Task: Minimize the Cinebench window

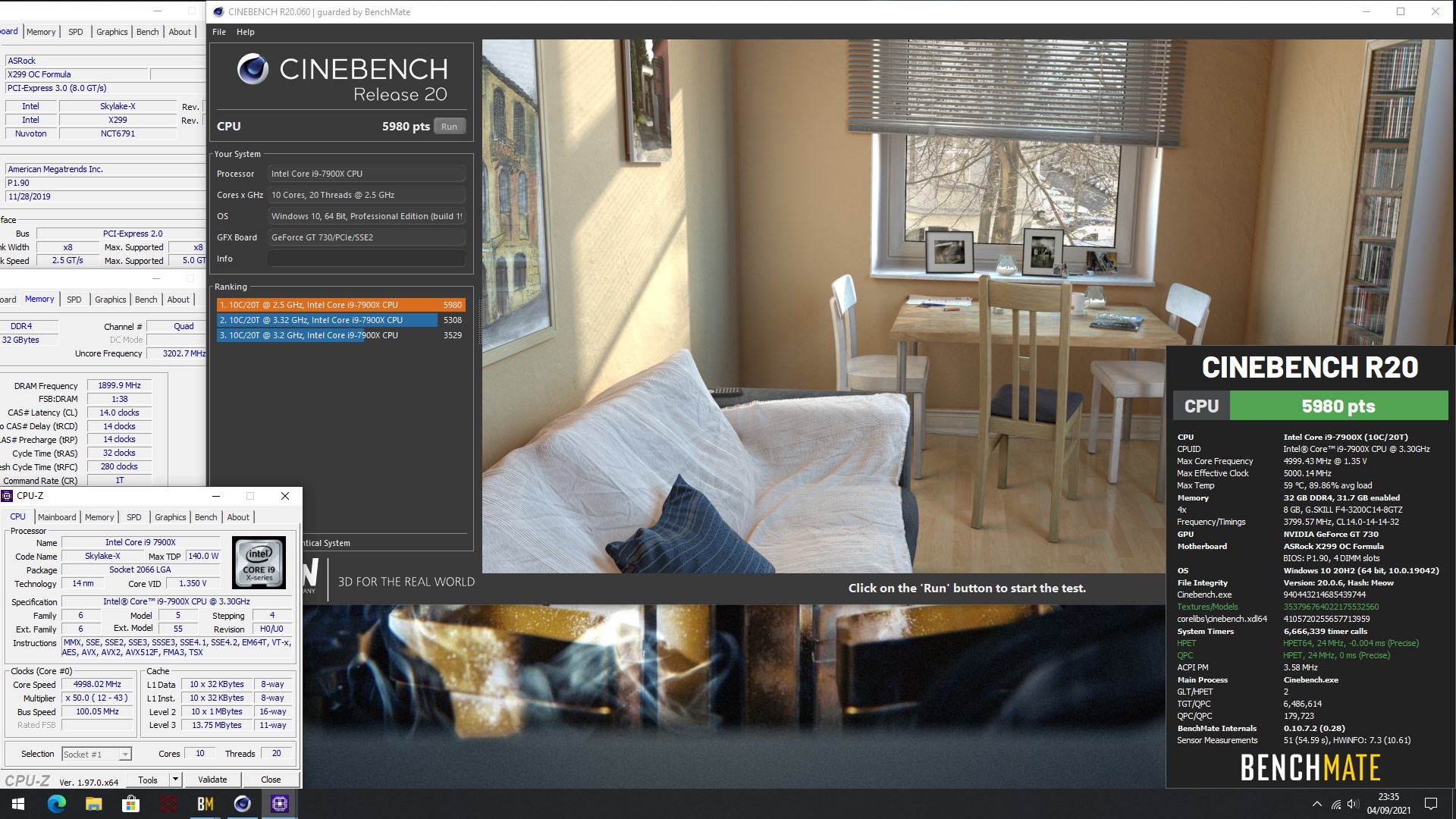Action: [x=1367, y=11]
